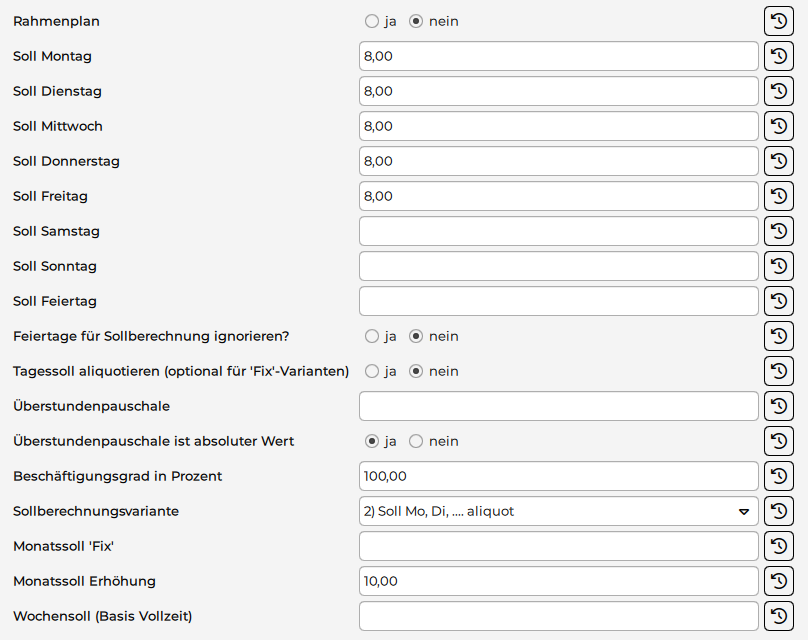View history for Wochensoll (Basis Vollzeit)

[x=779, y=616]
